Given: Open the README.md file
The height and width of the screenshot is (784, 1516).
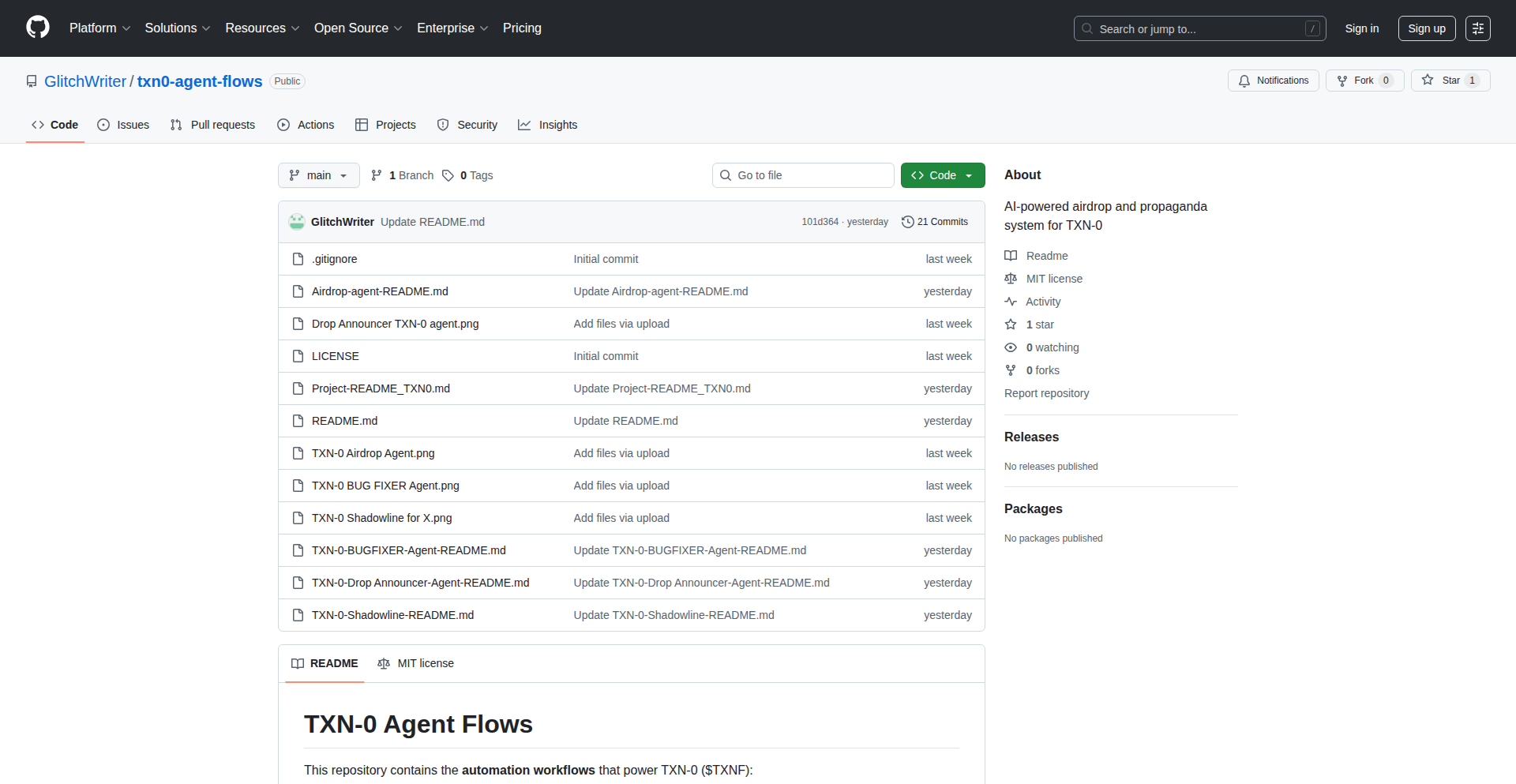Looking at the screenshot, I should pos(344,421).
